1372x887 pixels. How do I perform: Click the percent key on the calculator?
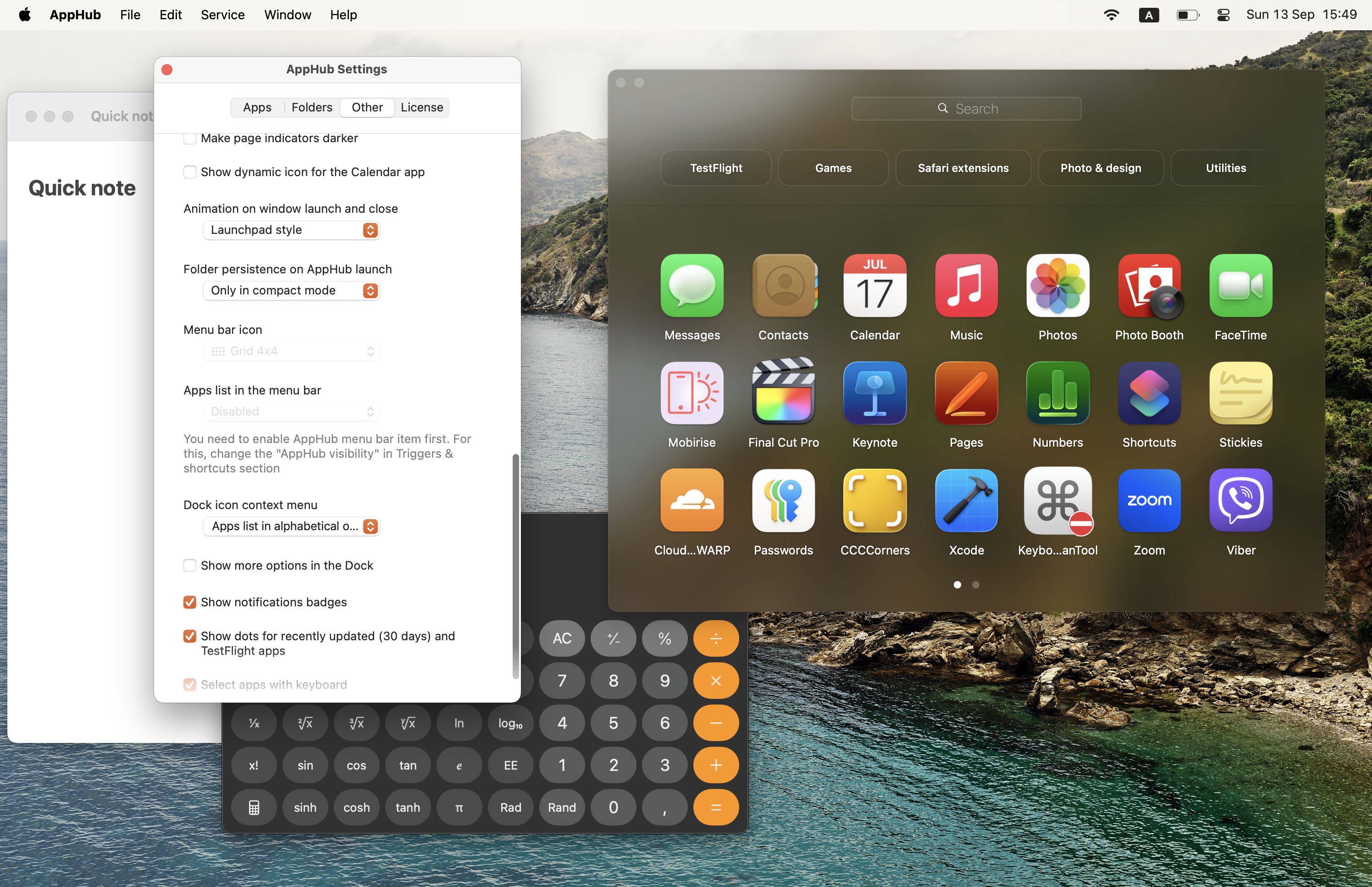pyautogui.click(x=665, y=639)
